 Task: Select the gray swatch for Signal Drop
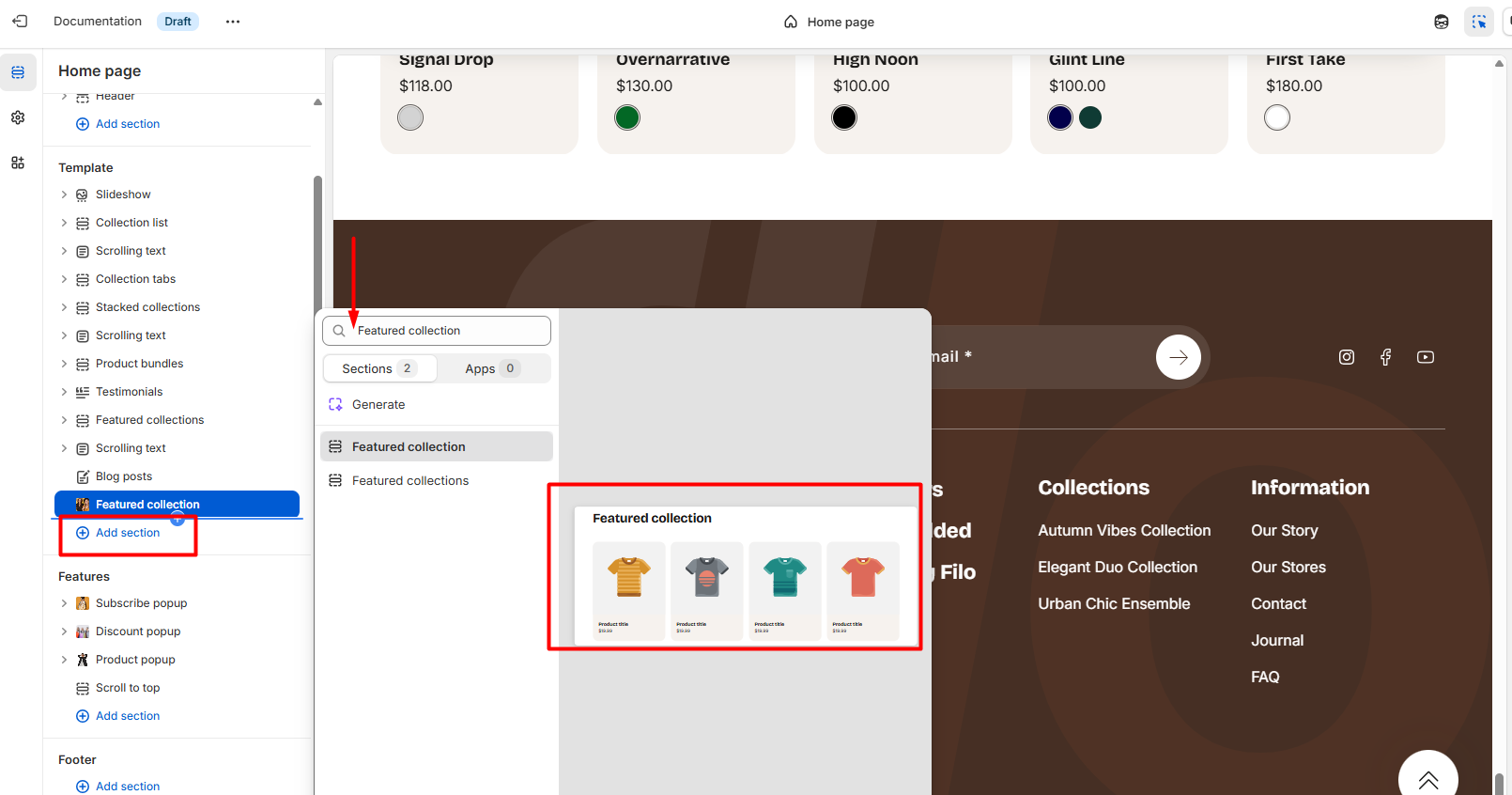click(x=410, y=117)
